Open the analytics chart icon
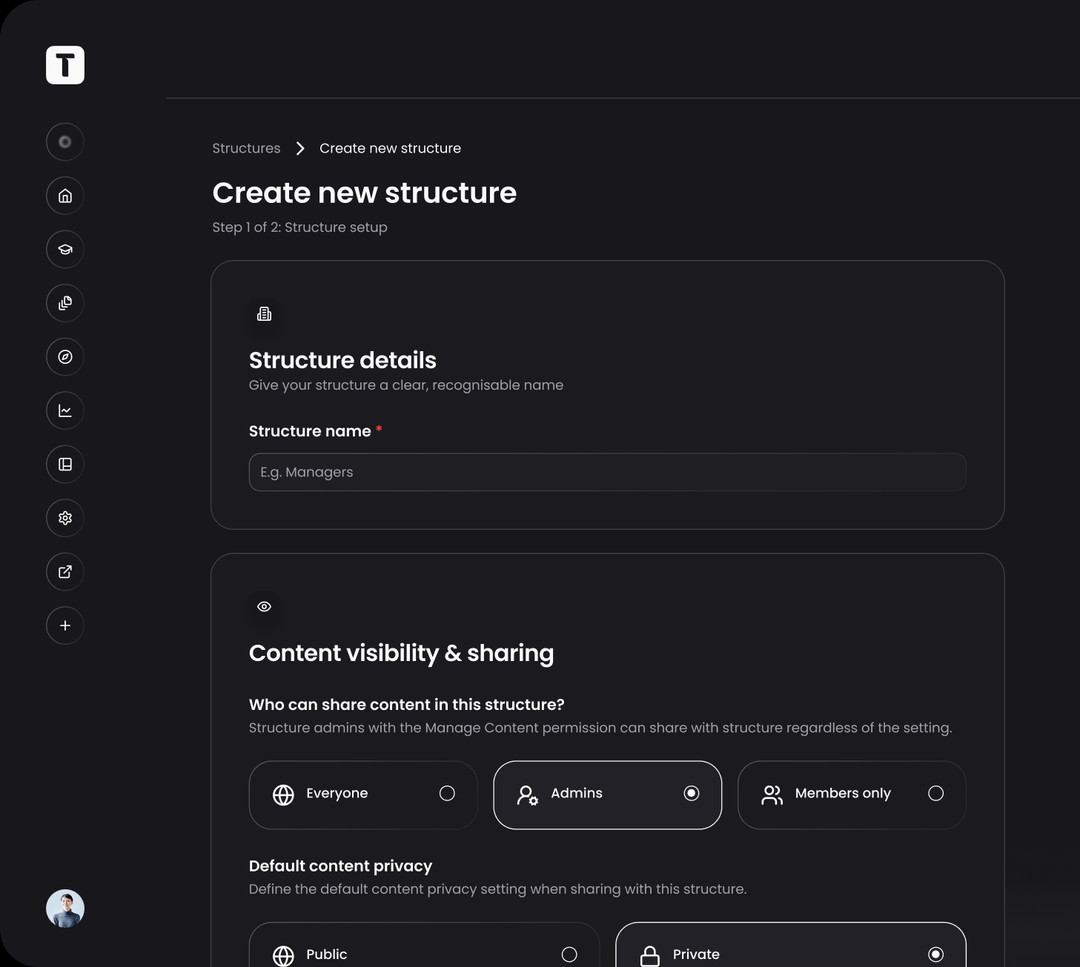 click(x=65, y=410)
